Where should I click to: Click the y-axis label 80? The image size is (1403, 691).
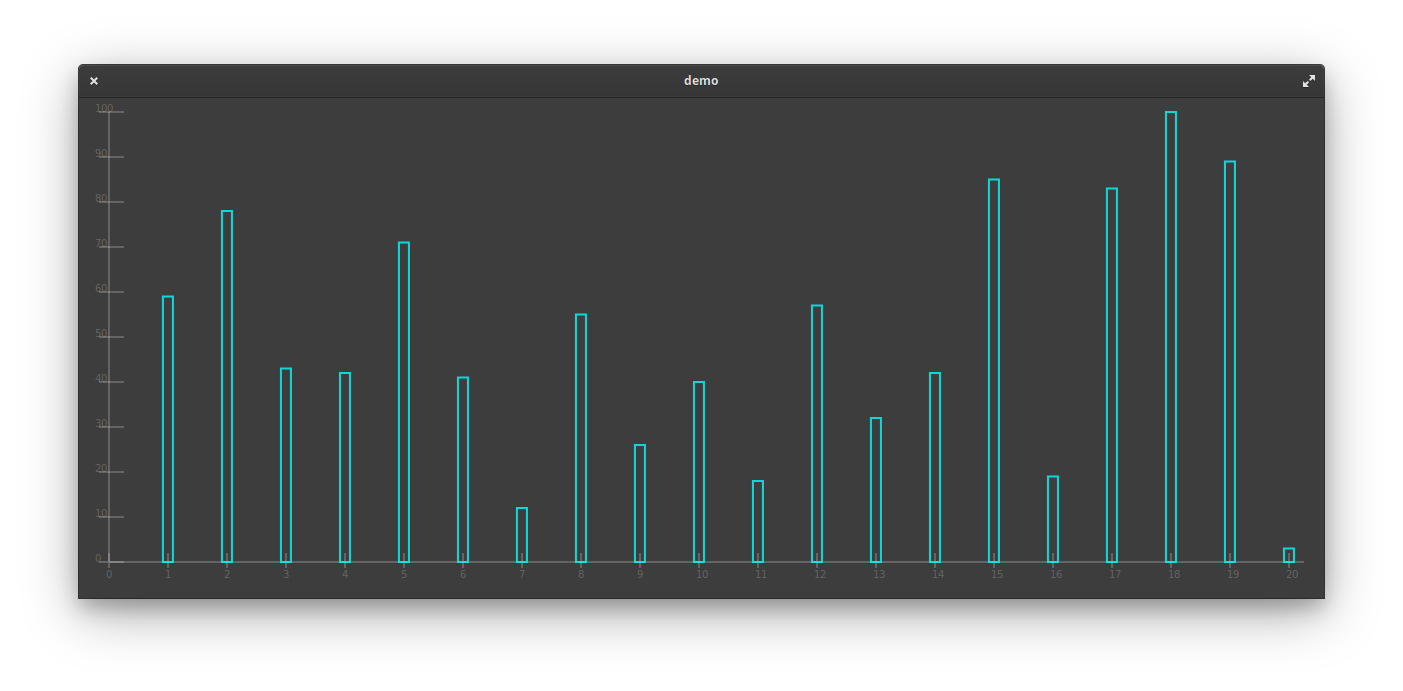(102, 198)
